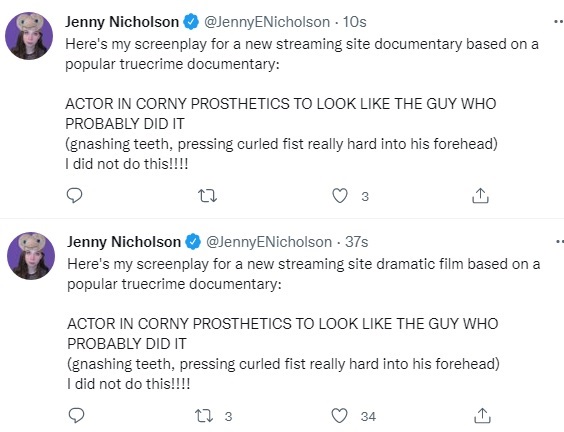This screenshot has height=432, width=564.
Task: Open the 37s timestamp link
Action: coord(356,242)
